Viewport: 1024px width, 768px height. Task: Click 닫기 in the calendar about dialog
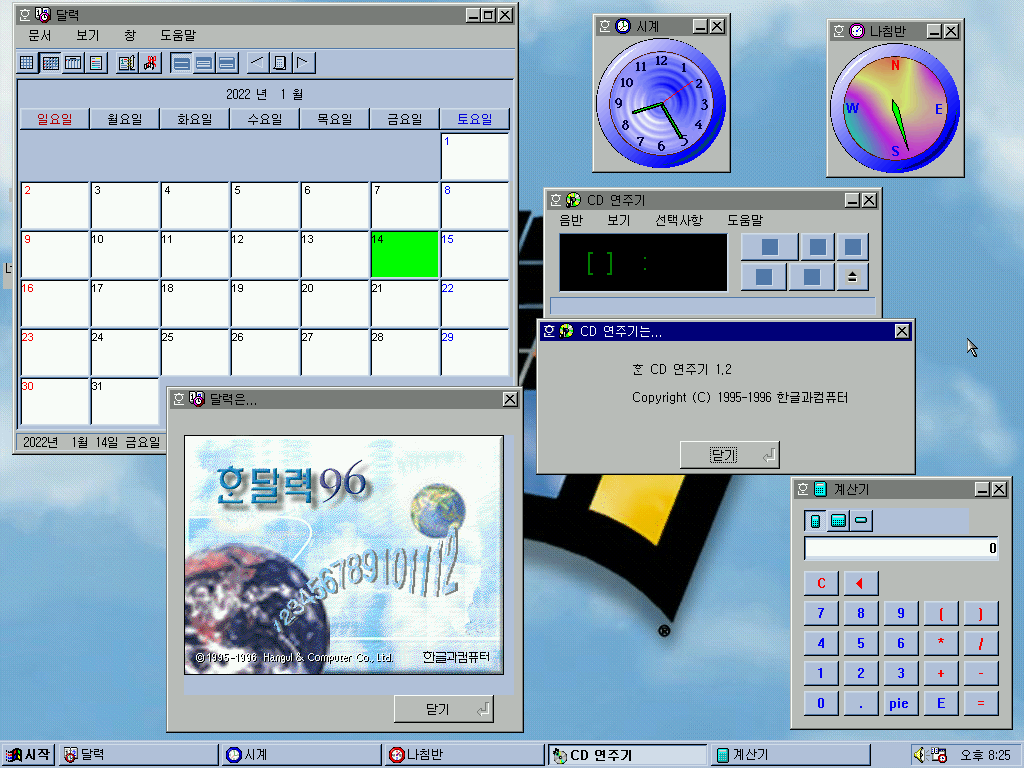tap(444, 709)
